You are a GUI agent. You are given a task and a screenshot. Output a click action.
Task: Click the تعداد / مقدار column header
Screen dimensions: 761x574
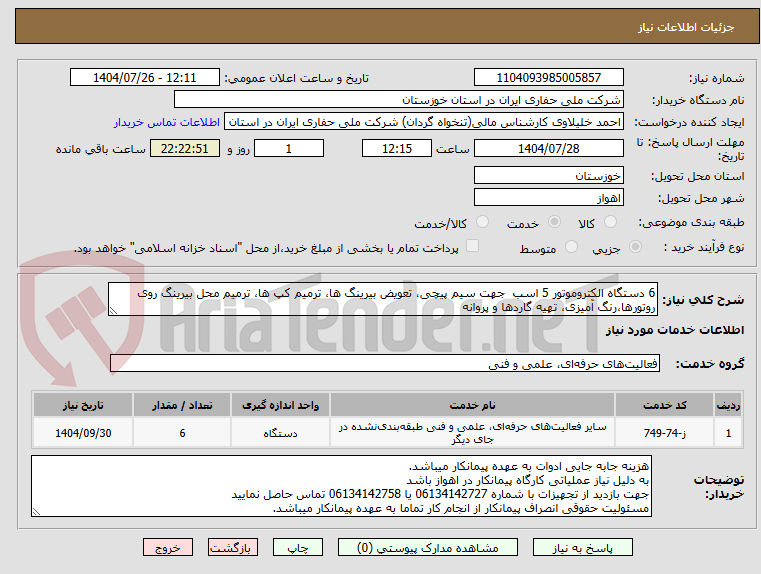coord(182,405)
